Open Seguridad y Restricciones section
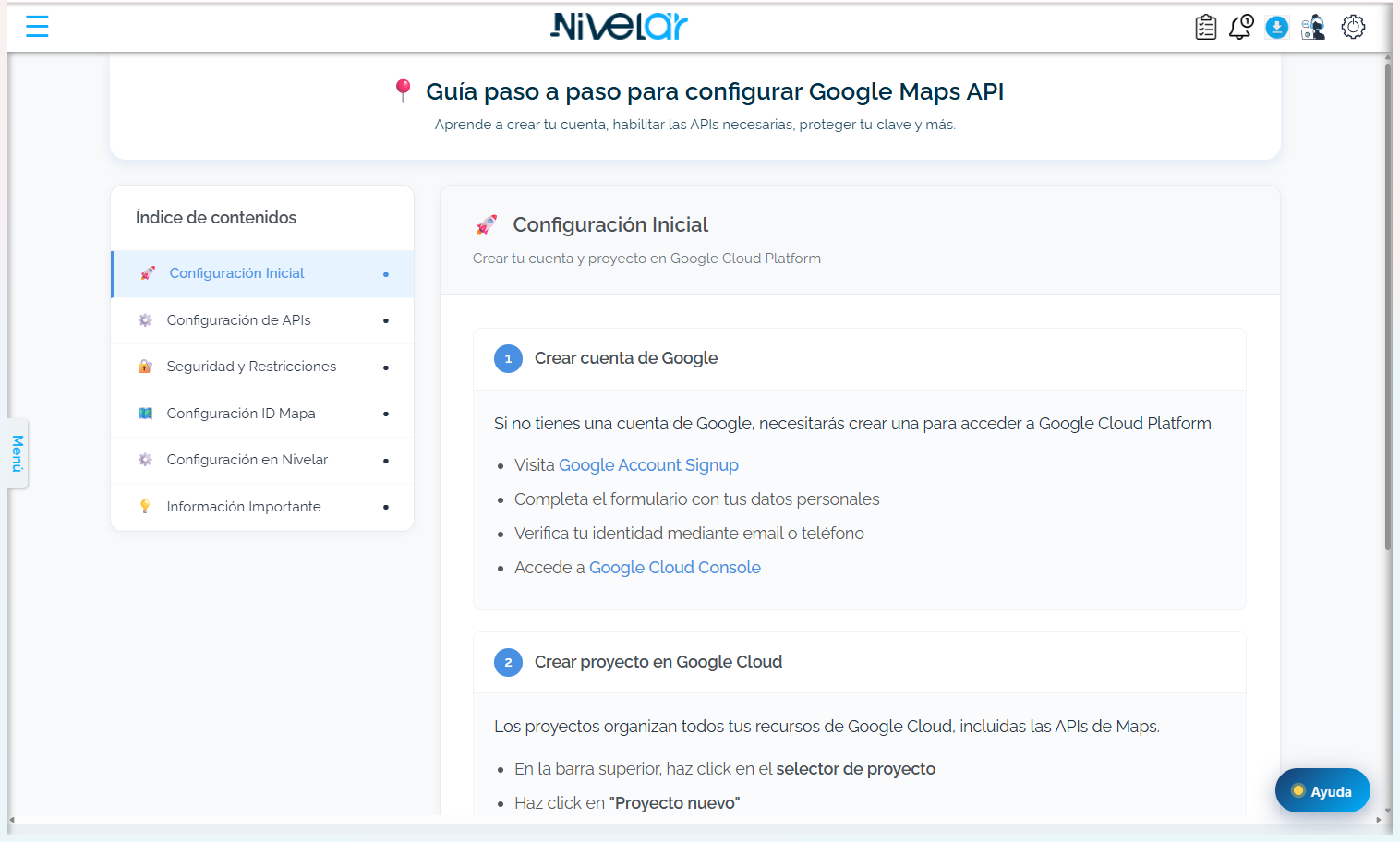The height and width of the screenshot is (842, 1400). [262, 367]
